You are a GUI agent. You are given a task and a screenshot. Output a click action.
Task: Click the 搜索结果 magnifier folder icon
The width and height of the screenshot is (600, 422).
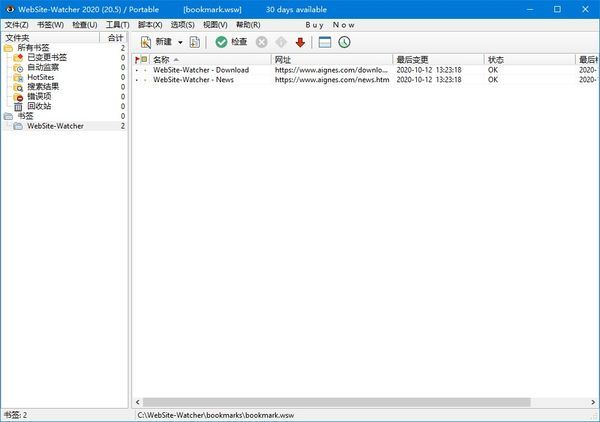[x=18, y=87]
